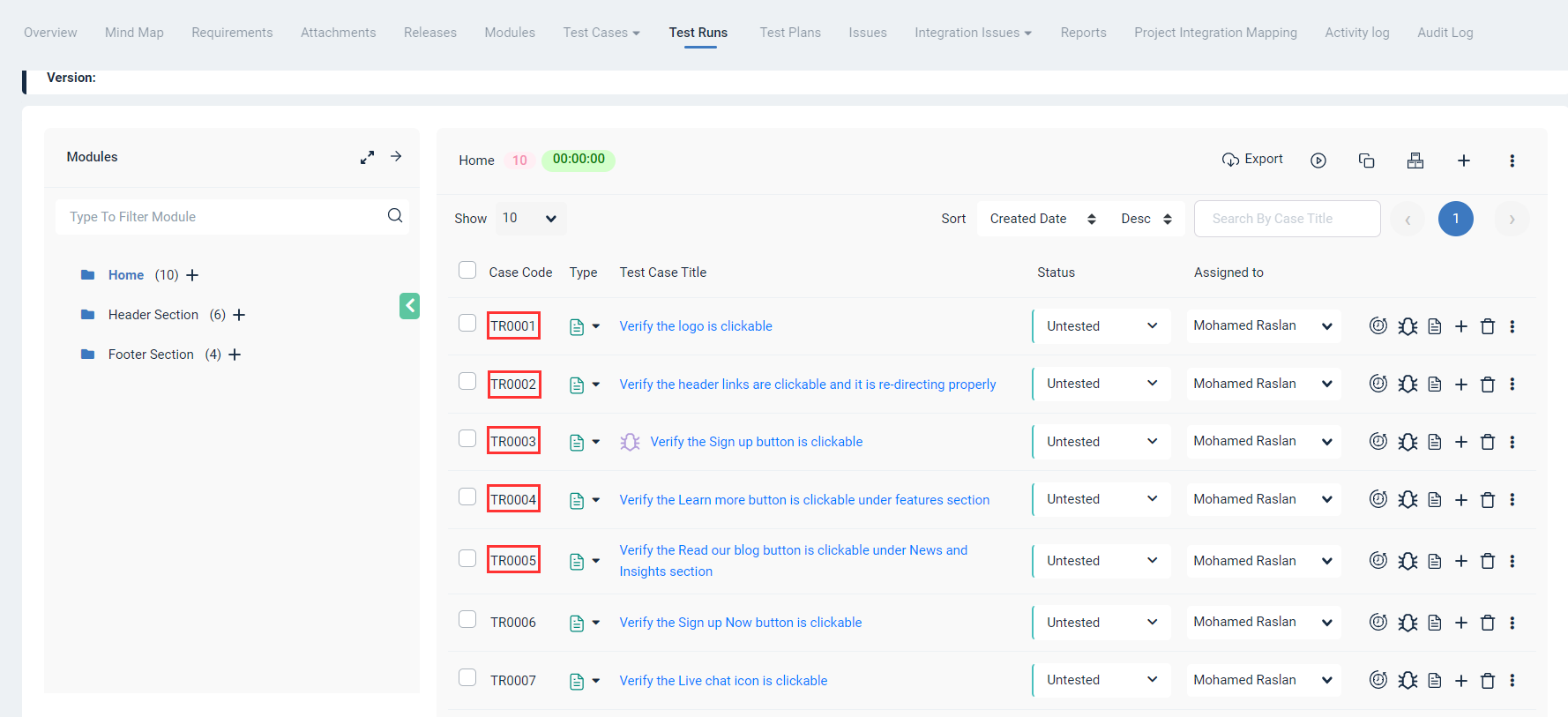The height and width of the screenshot is (717, 1568).
Task: Open 'Verify the Live chat icon is clickable'
Action: click(x=723, y=681)
